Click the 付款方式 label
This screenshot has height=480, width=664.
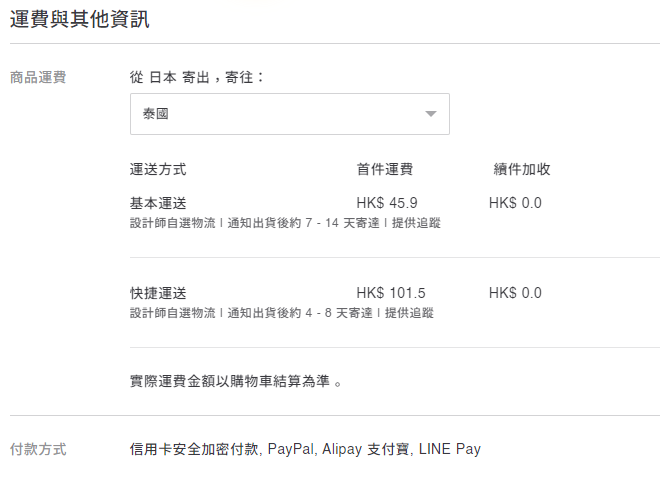tap(38, 449)
